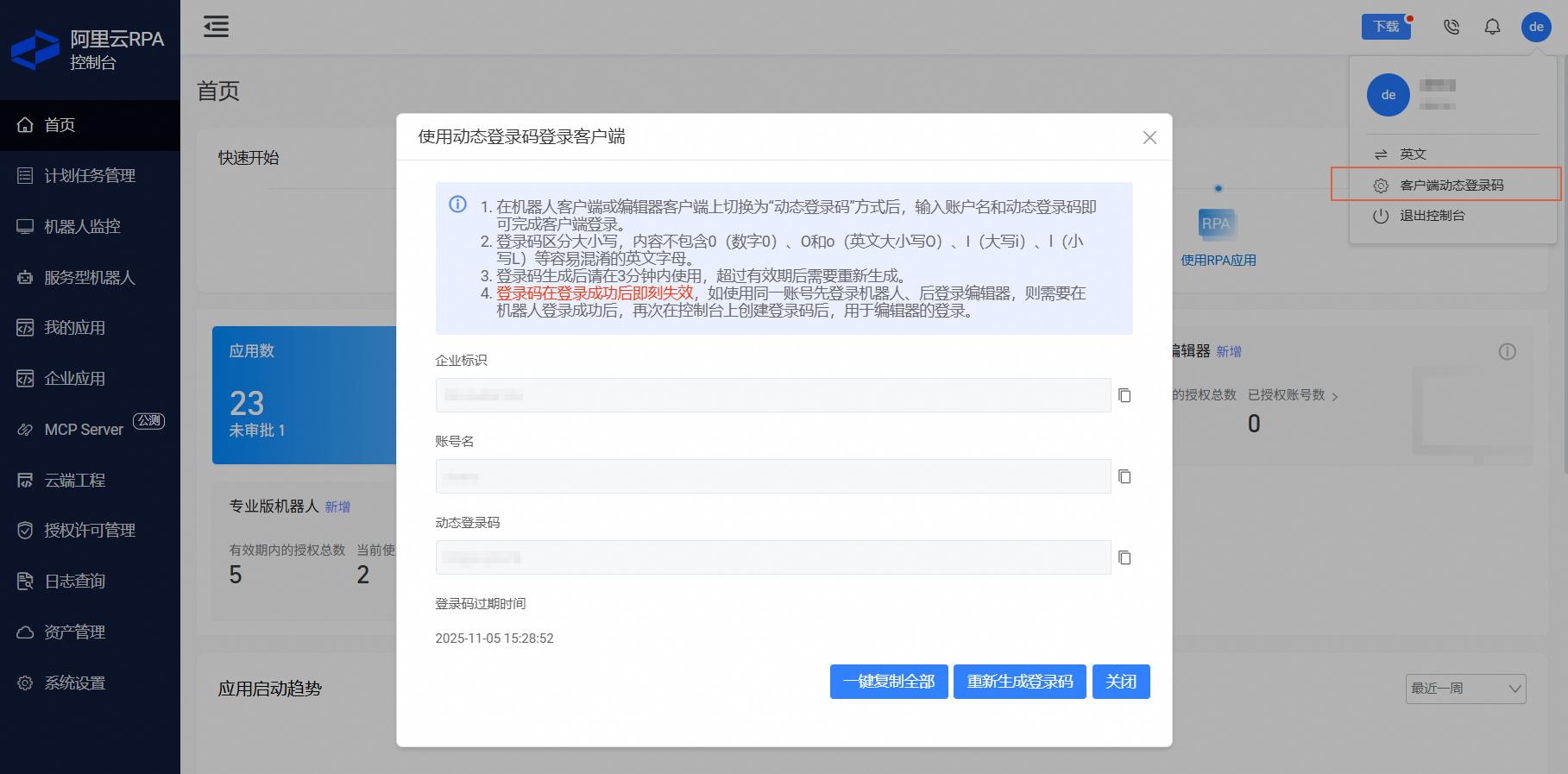Click 新增 link next to 专业版机器人
The width and height of the screenshot is (1568, 774).
click(337, 507)
